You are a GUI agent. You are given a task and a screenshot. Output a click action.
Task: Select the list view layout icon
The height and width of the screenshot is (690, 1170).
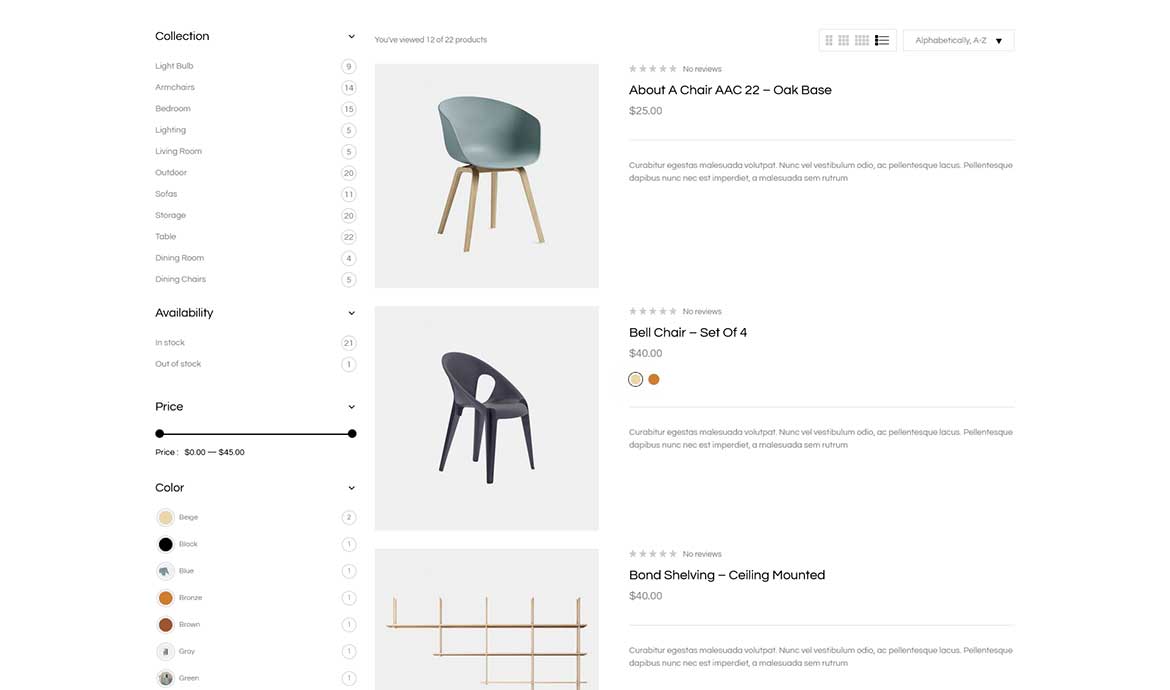(x=882, y=40)
